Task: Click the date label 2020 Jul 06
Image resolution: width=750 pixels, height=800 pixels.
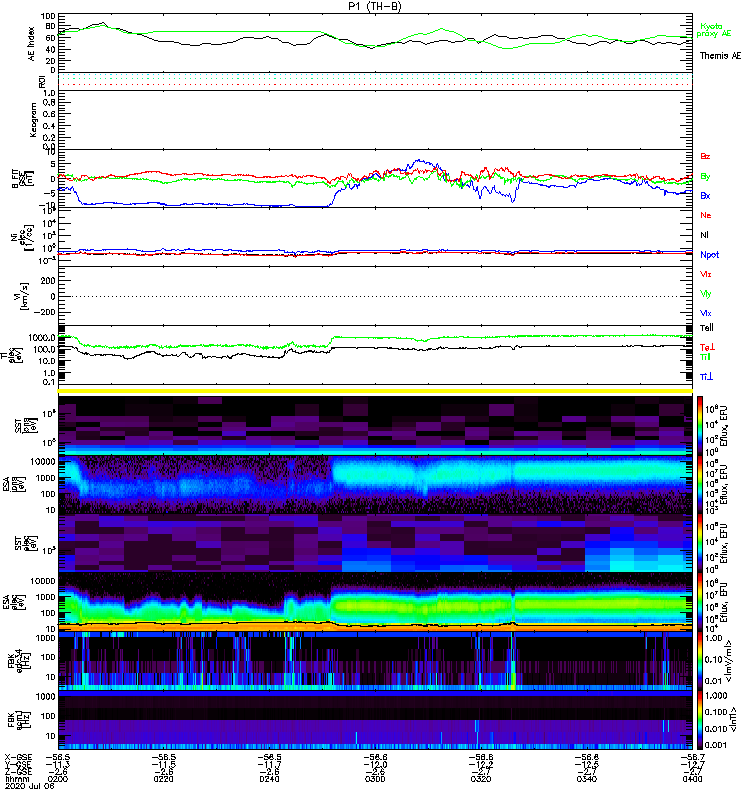Action: pyautogui.click(x=30, y=786)
